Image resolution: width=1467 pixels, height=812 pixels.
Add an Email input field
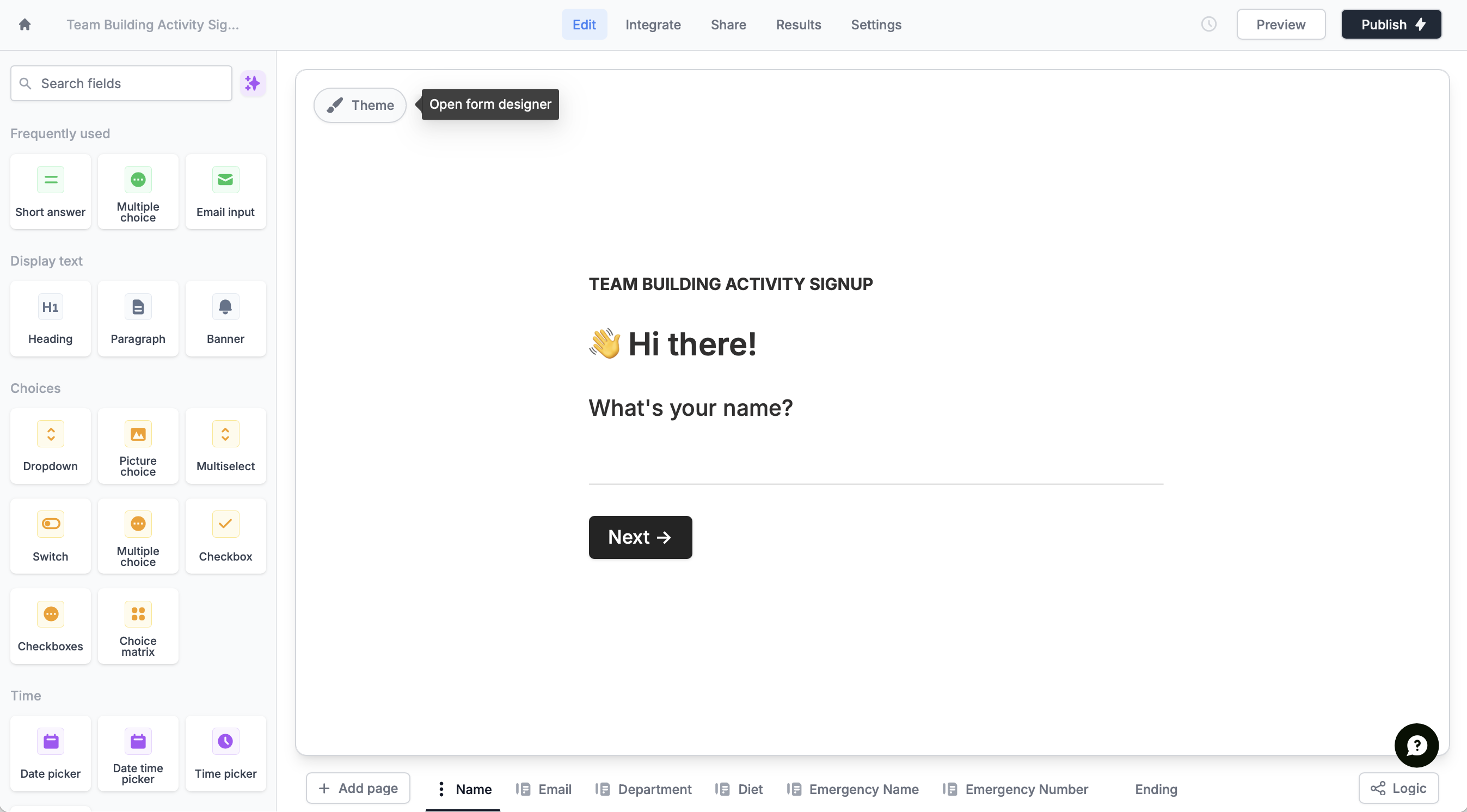point(225,192)
